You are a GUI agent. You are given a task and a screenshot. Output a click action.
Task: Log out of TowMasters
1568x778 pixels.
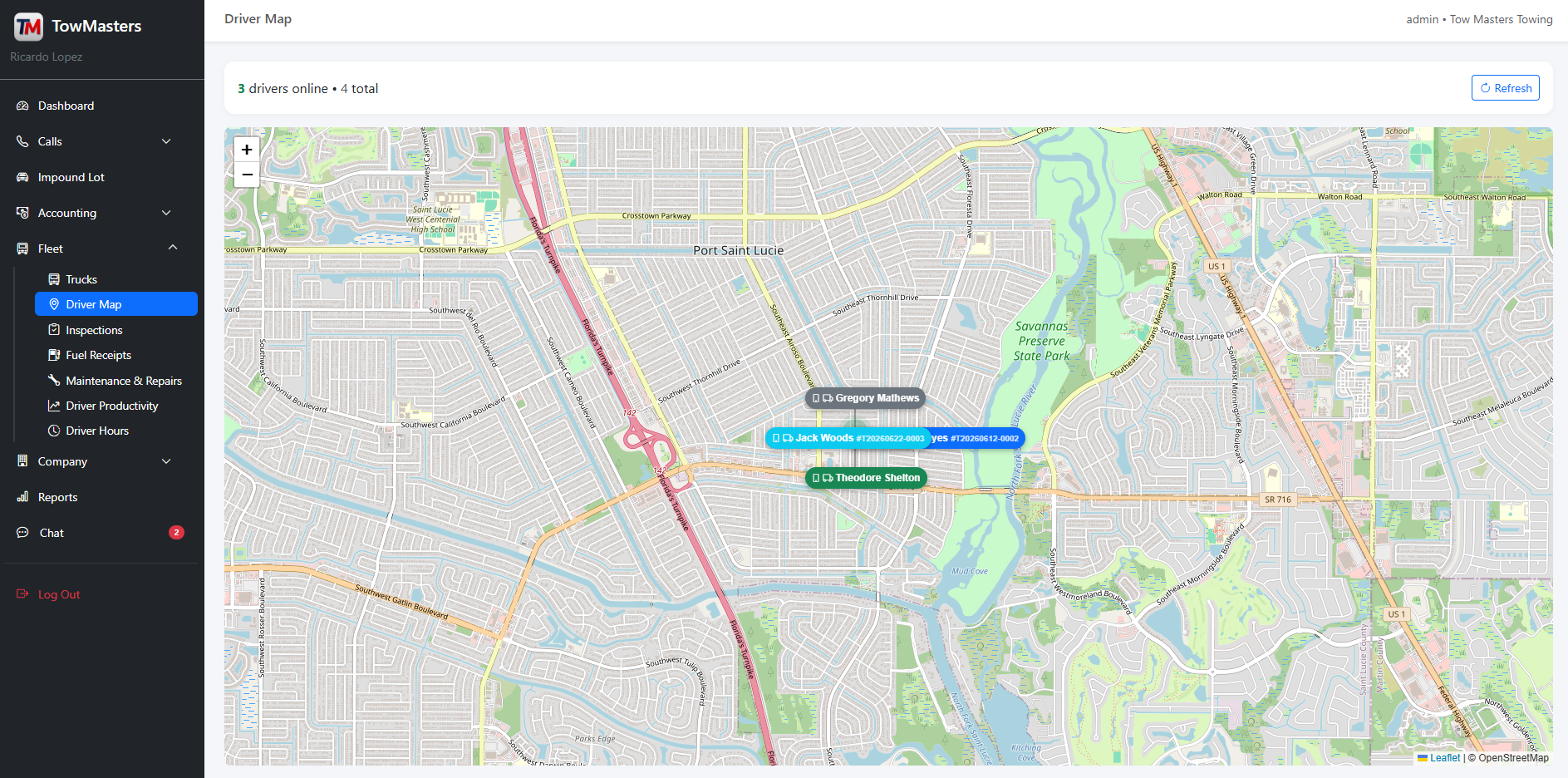tap(101, 593)
